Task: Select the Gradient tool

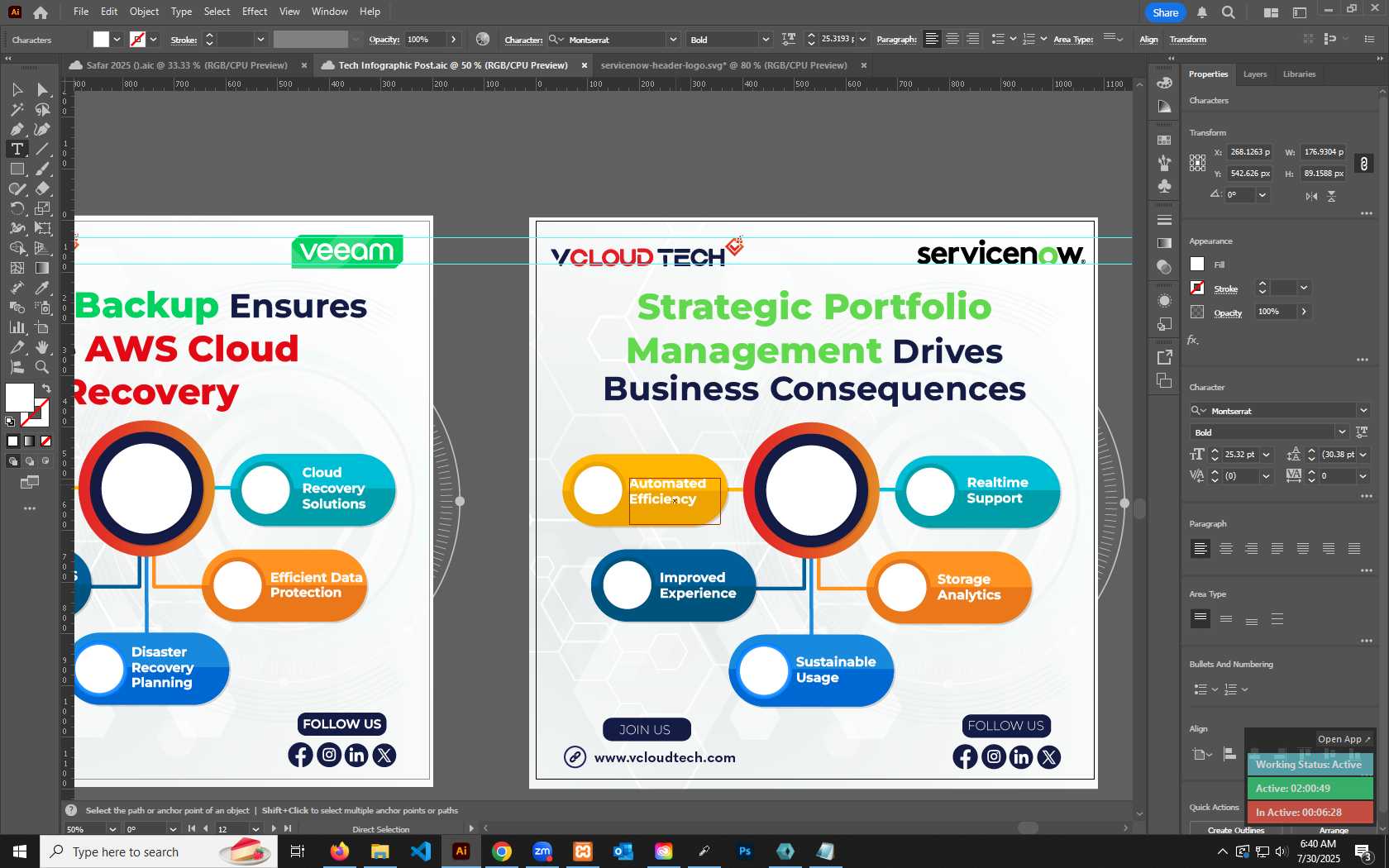Action: pyautogui.click(x=42, y=268)
